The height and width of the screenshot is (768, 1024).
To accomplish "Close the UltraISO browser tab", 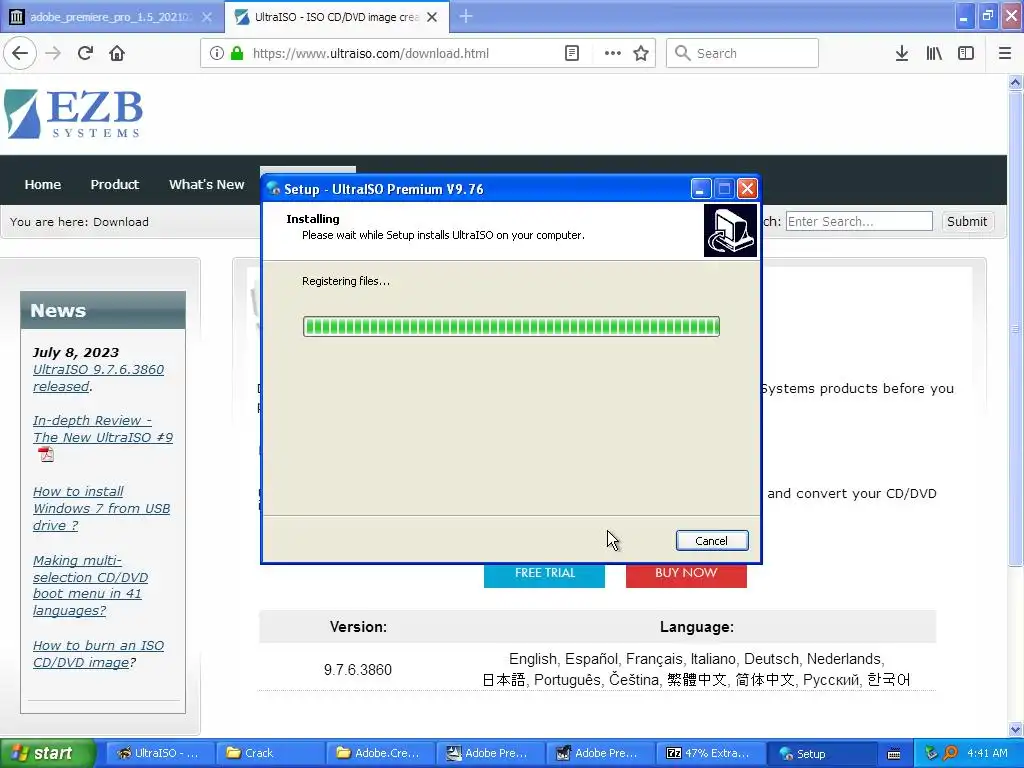I will click(x=432, y=17).
